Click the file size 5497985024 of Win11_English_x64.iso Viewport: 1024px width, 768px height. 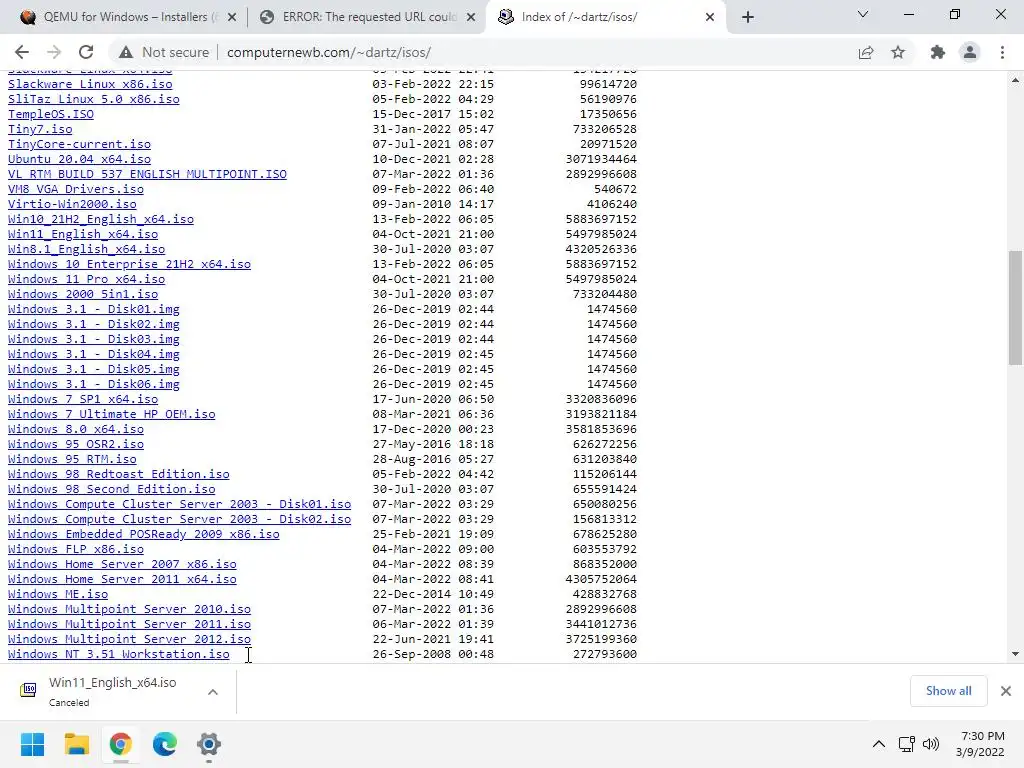tap(601, 234)
